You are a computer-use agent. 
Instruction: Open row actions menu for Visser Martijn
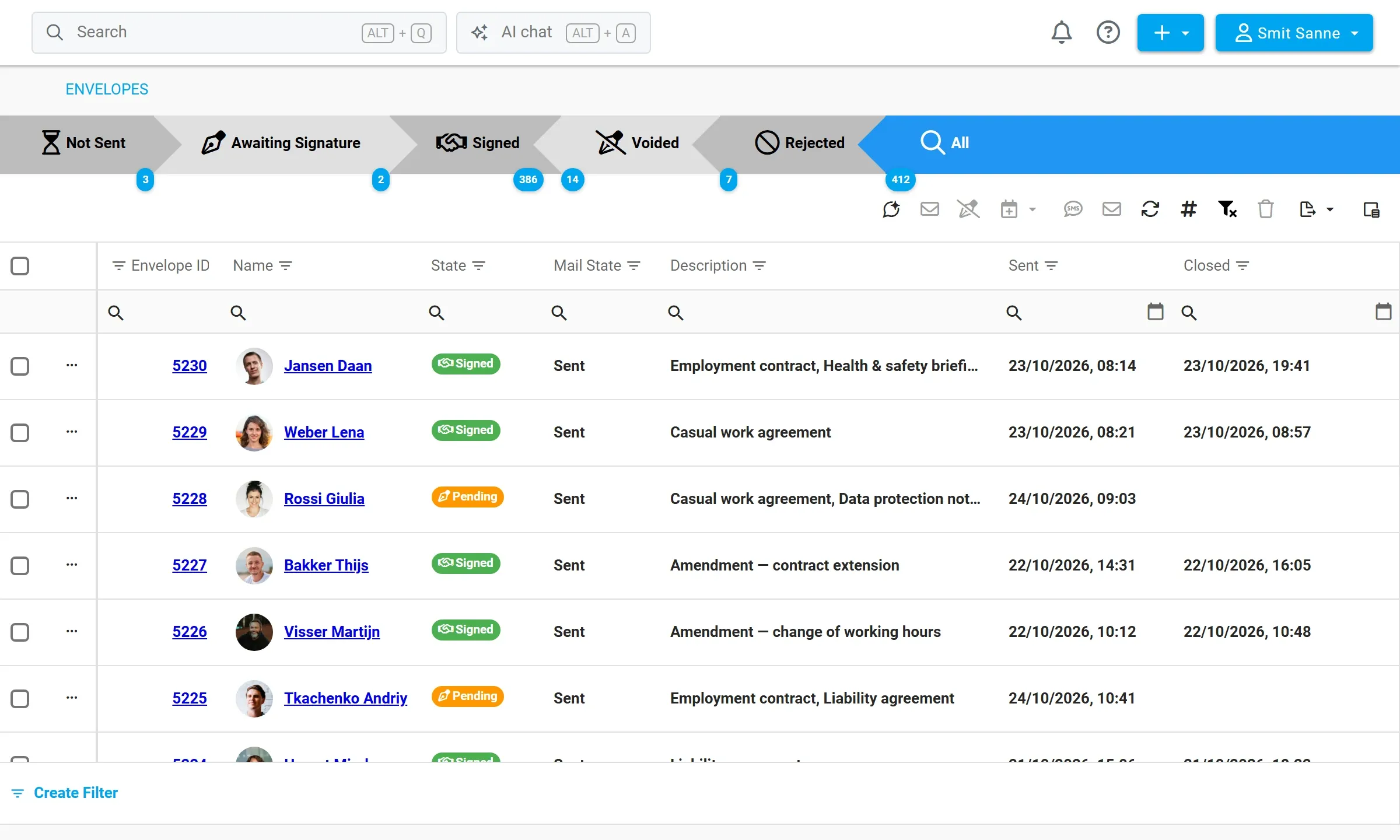(72, 631)
